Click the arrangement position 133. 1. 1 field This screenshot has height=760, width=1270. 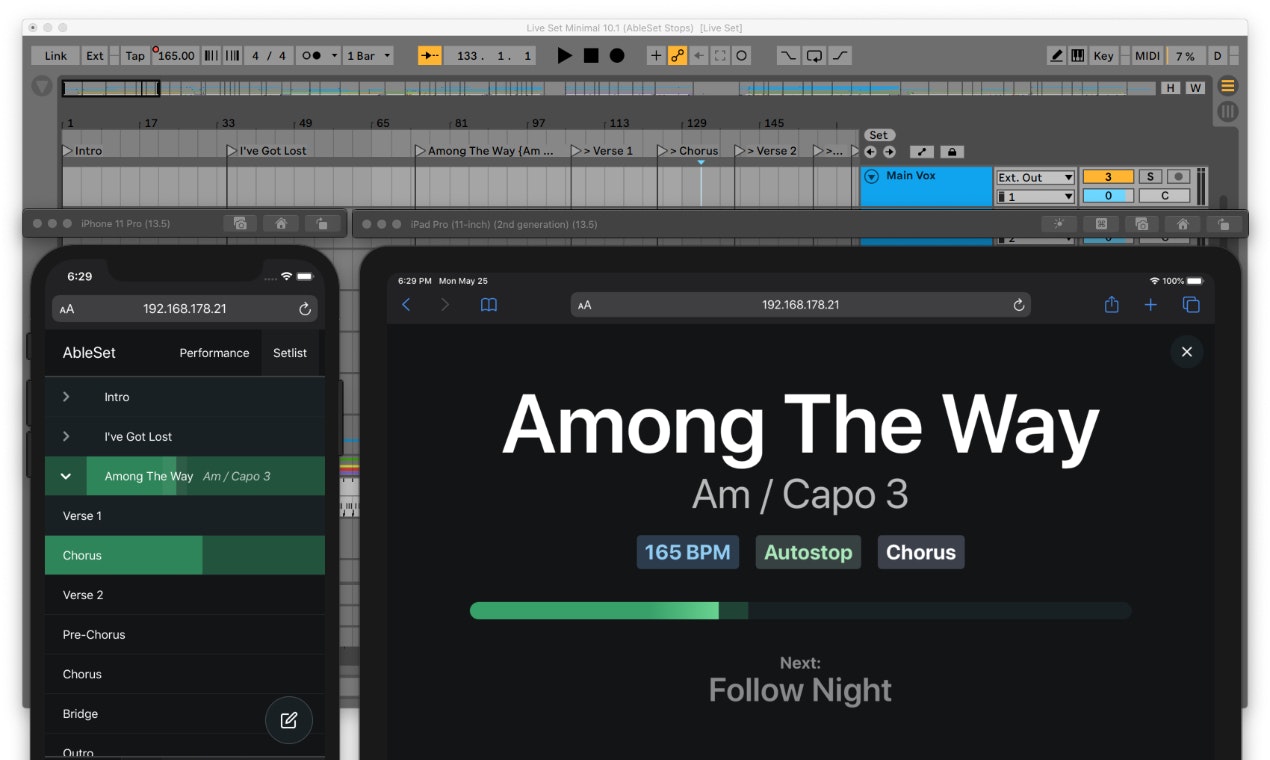pos(490,56)
